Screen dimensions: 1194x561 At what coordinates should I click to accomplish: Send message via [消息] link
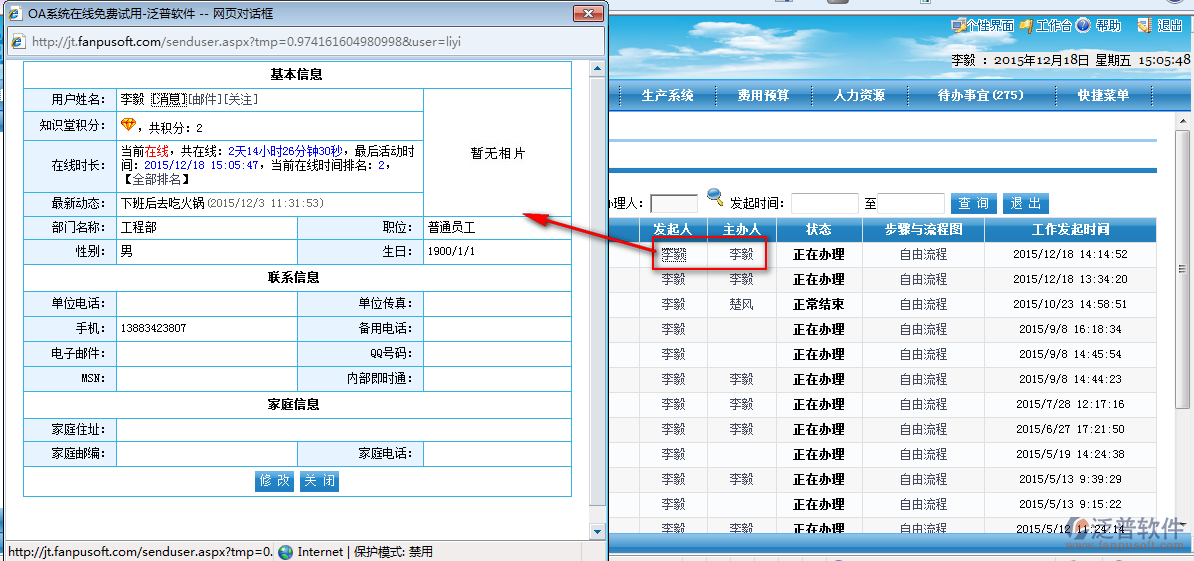tap(168, 99)
